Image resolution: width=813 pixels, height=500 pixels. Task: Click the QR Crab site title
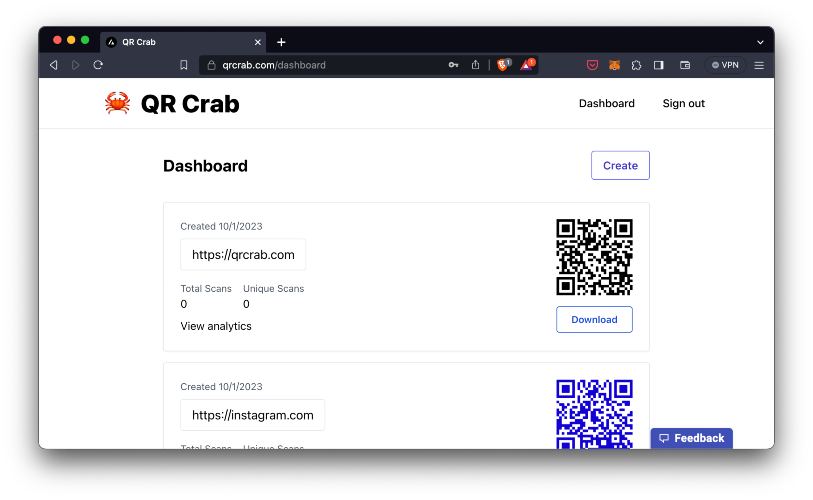pyautogui.click(x=190, y=104)
